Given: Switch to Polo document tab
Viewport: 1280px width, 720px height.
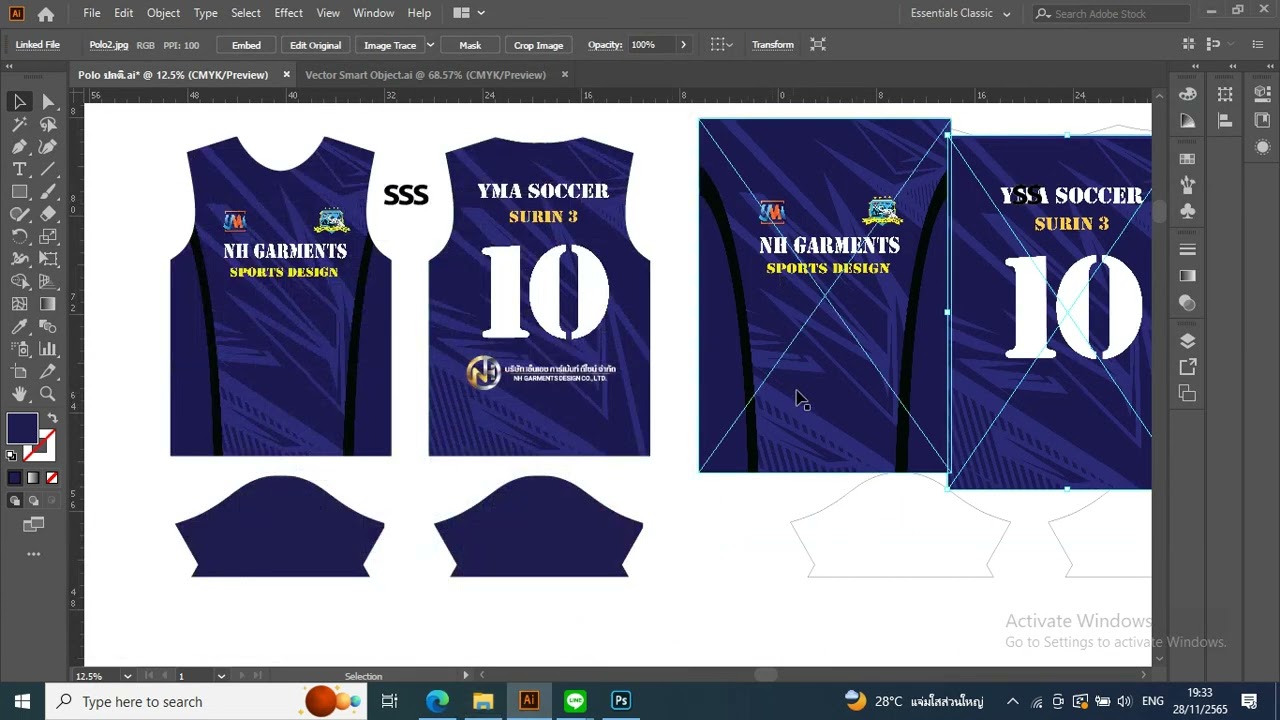Looking at the screenshot, I should tap(173, 75).
